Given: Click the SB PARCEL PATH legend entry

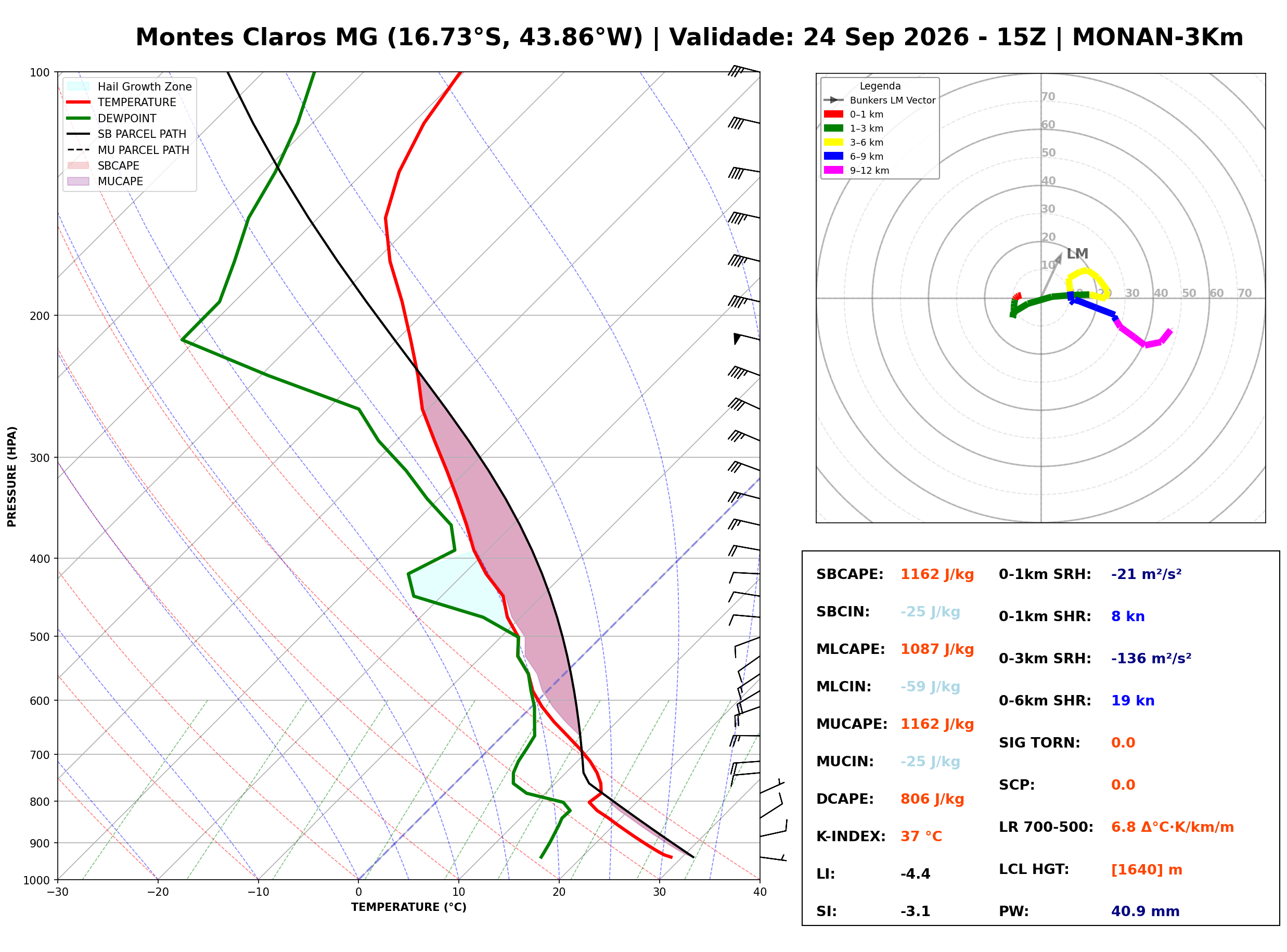Looking at the screenshot, I should [x=127, y=134].
